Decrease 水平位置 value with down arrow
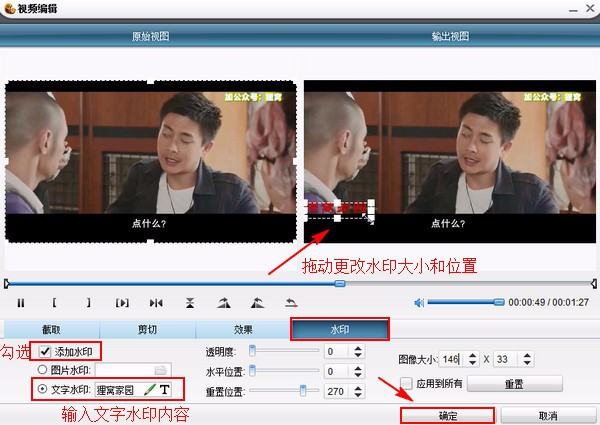This screenshot has height=425, width=600. click(358, 375)
